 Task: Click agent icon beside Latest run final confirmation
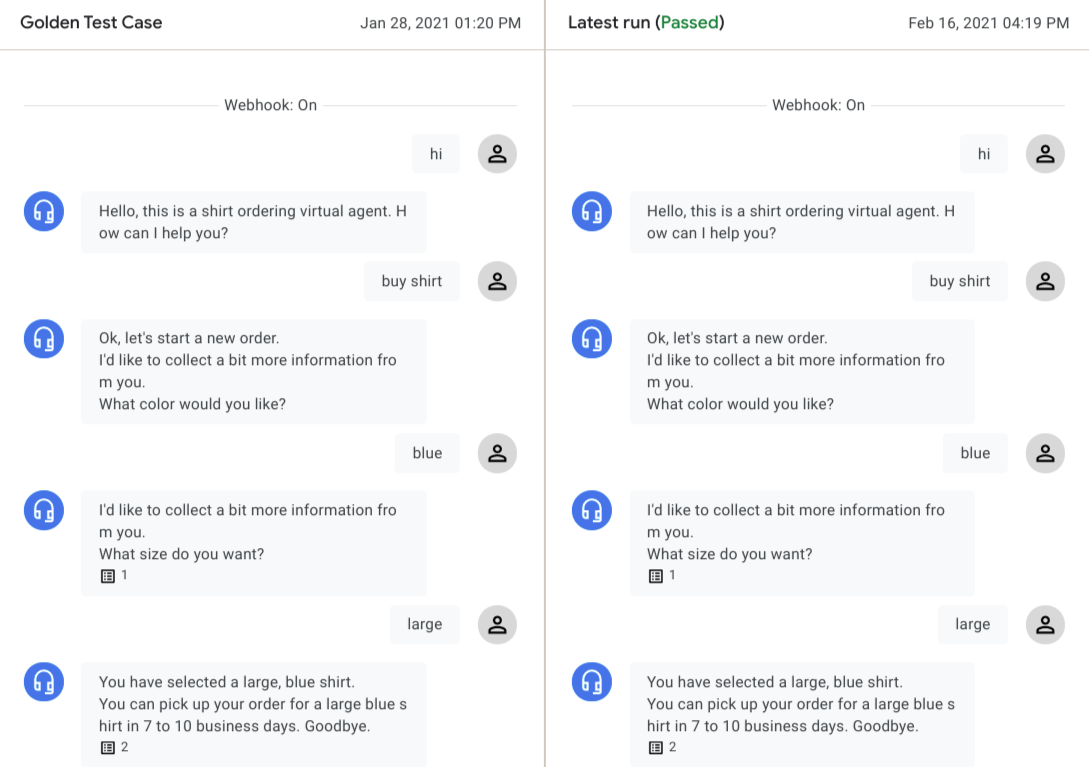(x=591, y=682)
